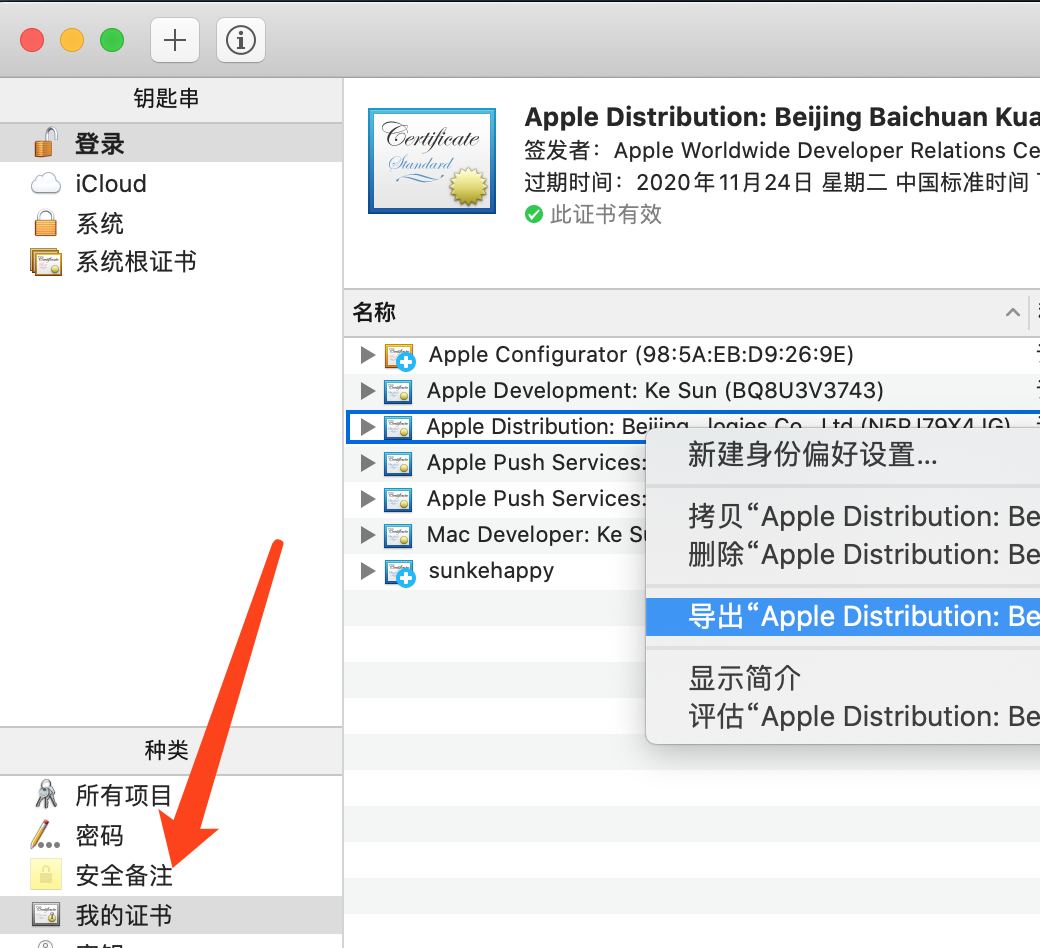Choose 评估 "Apple Distribution" menu item

[x=843, y=716]
